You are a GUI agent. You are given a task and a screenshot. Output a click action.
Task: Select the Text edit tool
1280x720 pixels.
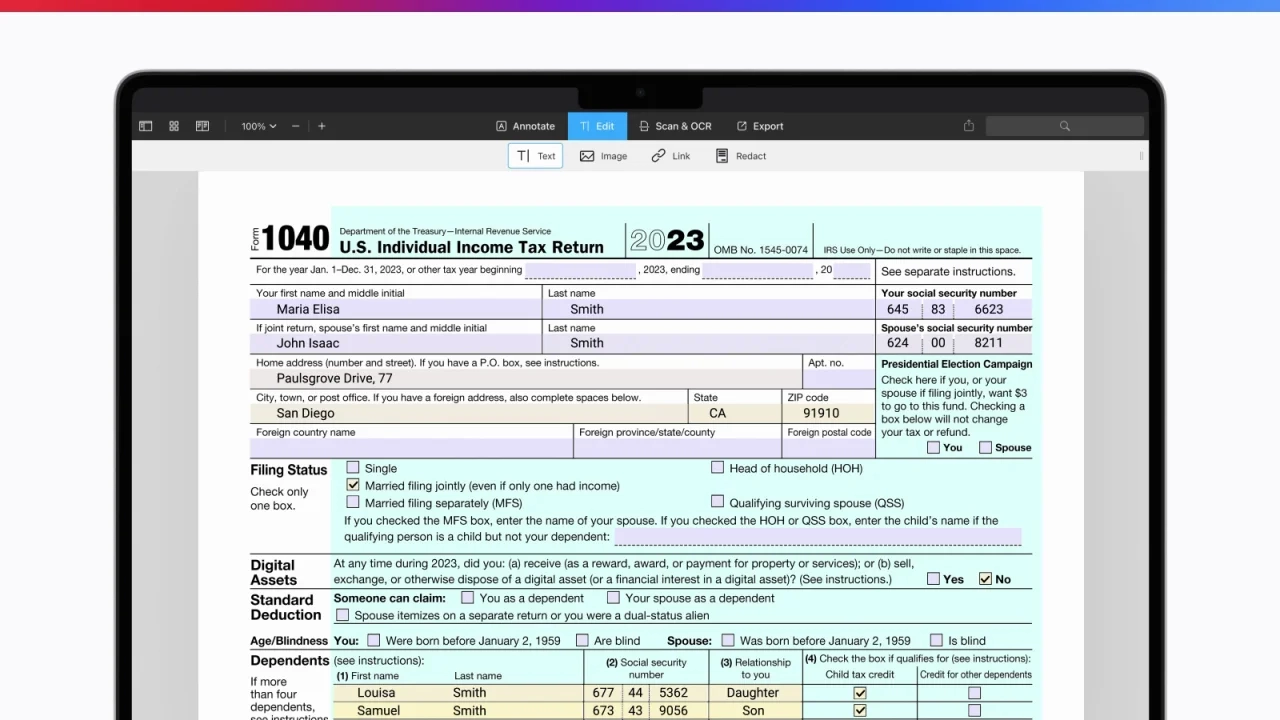click(x=535, y=156)
